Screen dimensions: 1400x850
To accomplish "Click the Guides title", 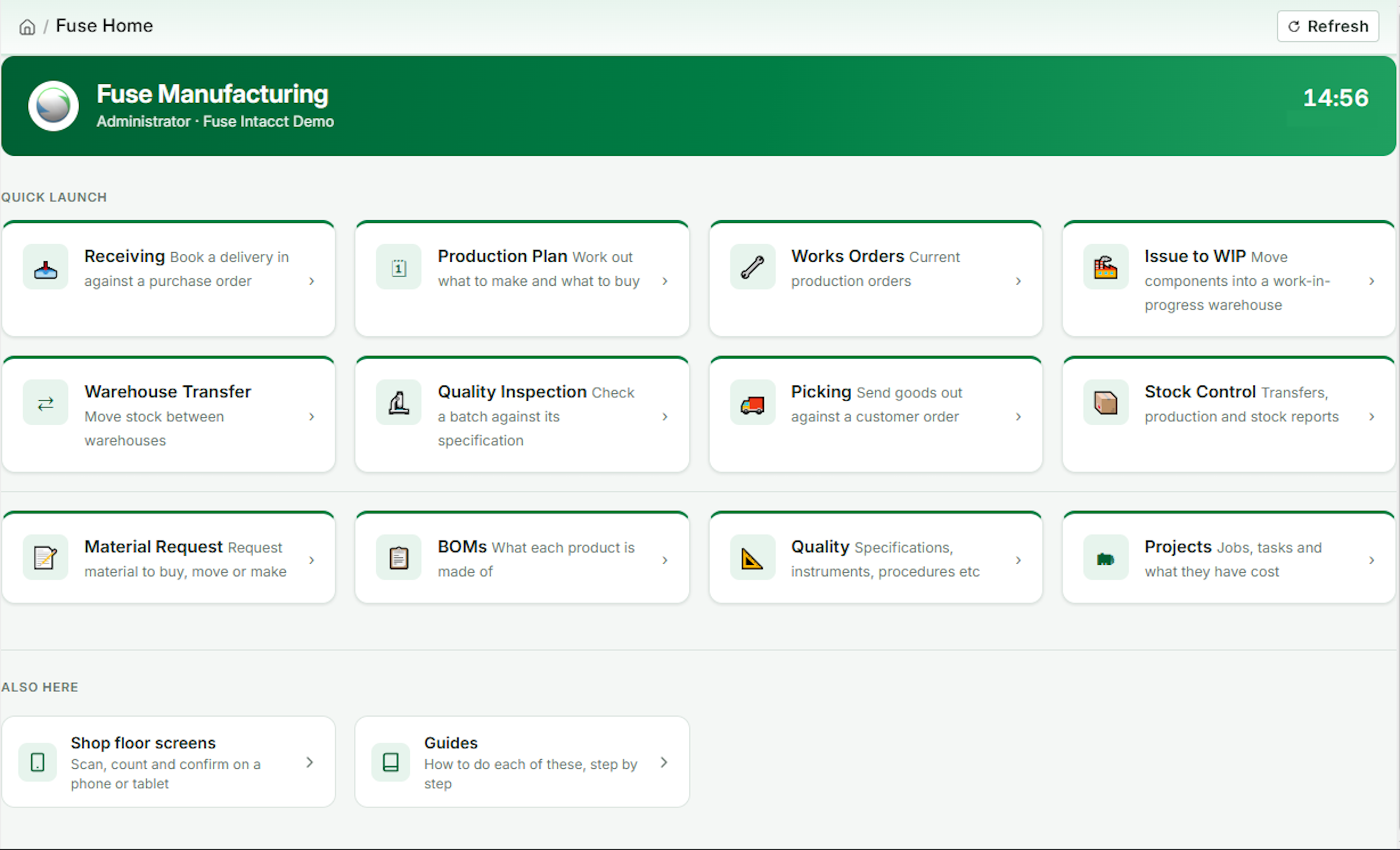I will click(x=451, y=743).
